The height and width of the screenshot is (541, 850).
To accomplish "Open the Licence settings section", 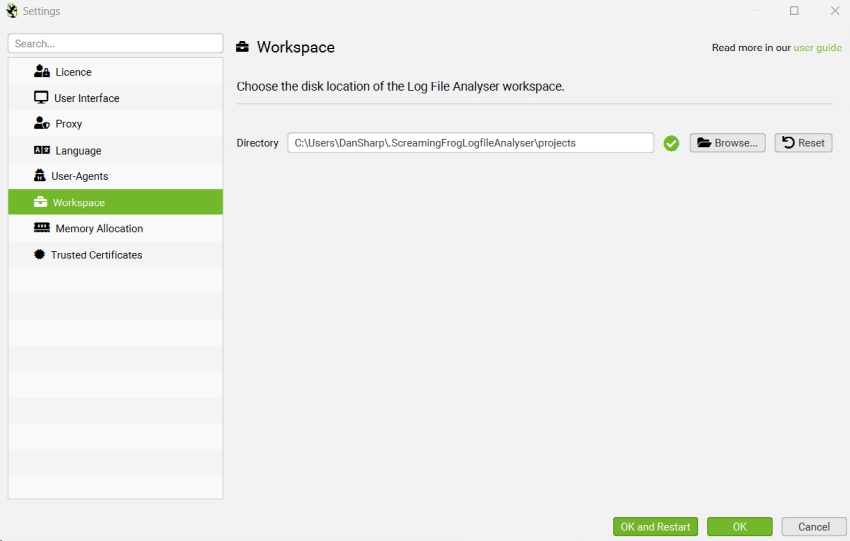I will [x=115, y=72].
